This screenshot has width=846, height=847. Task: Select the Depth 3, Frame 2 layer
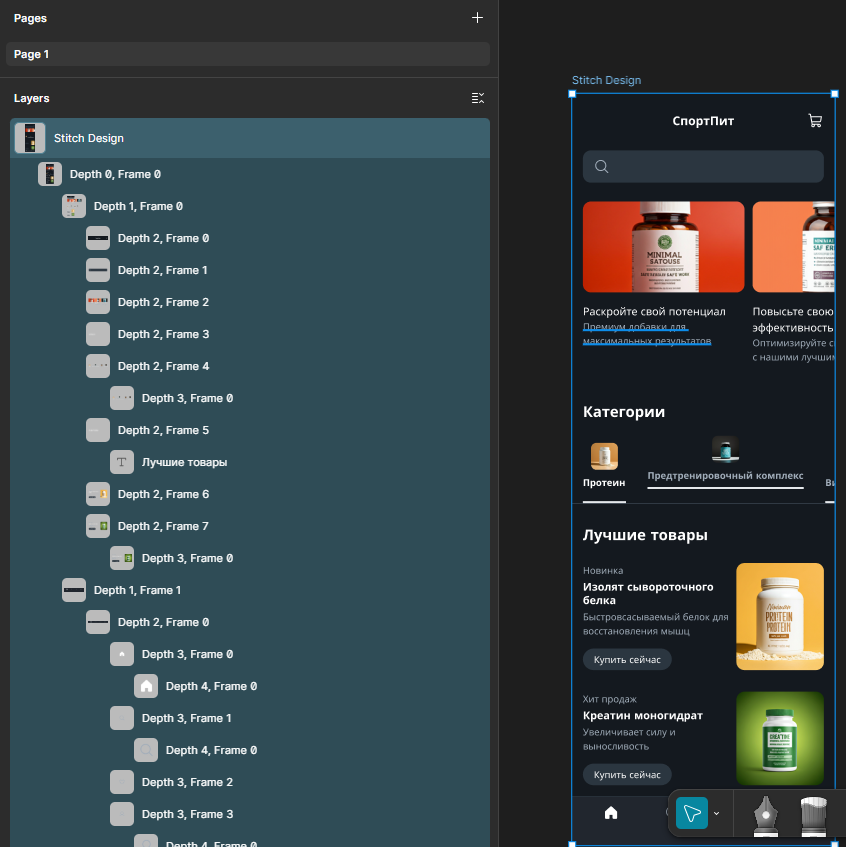pos(250,782)
